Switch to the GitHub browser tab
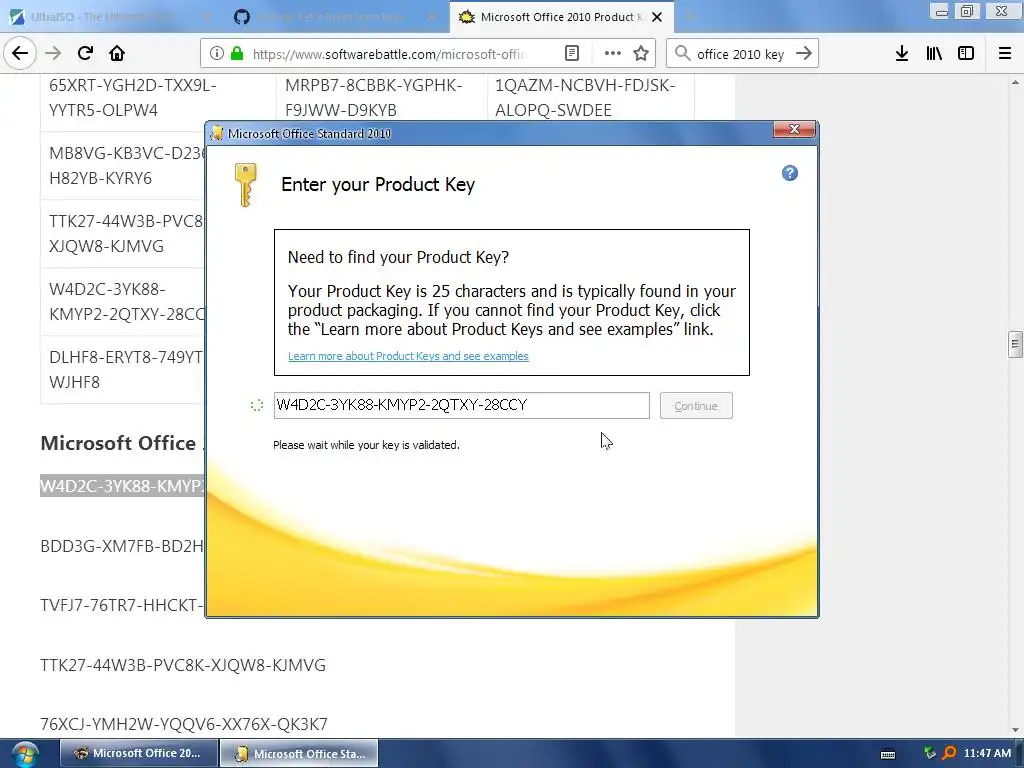This screenshot has height=768, width=1024. [334, 17]
